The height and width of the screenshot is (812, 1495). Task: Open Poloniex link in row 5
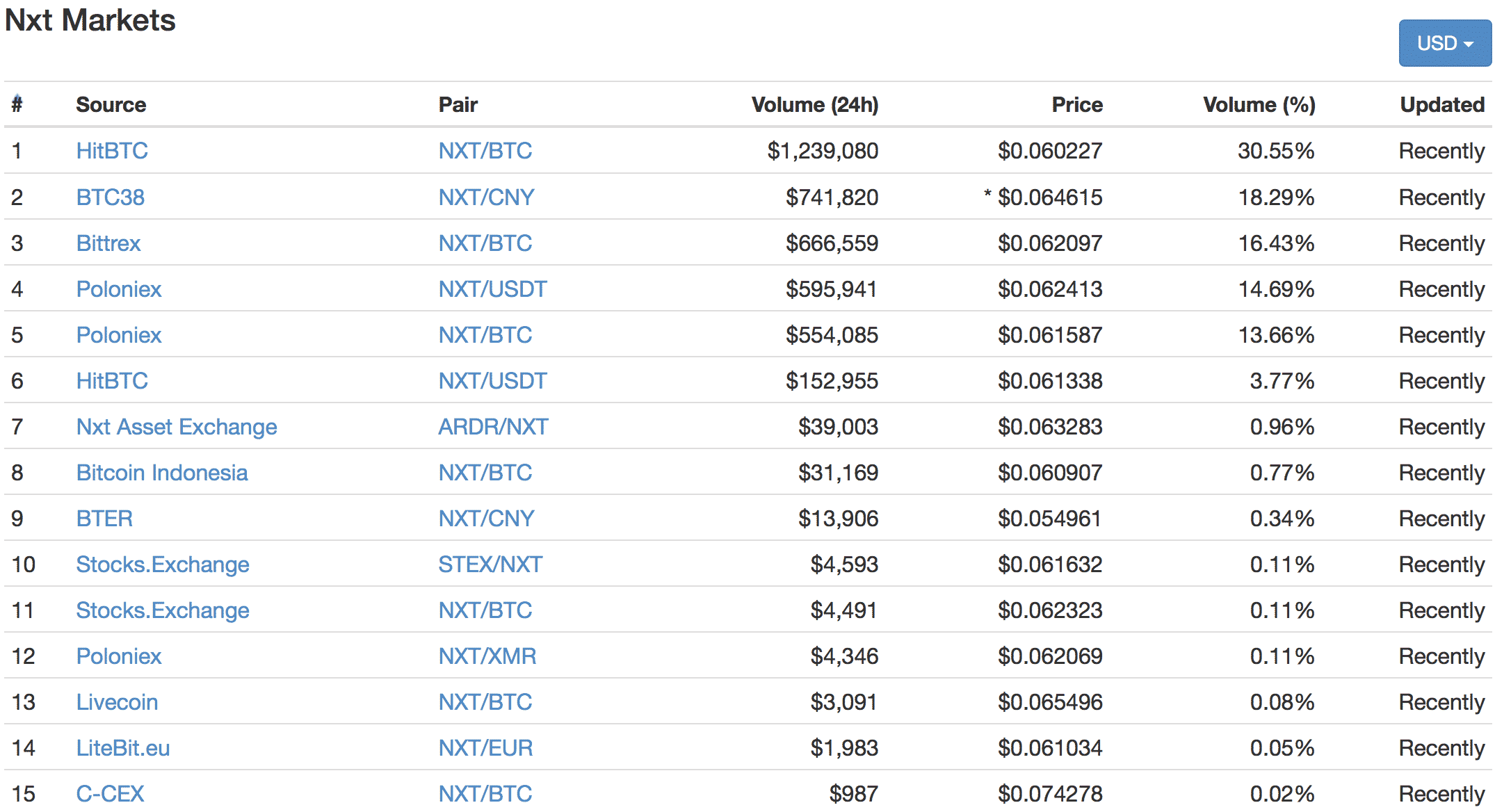(x=119, y=335)
